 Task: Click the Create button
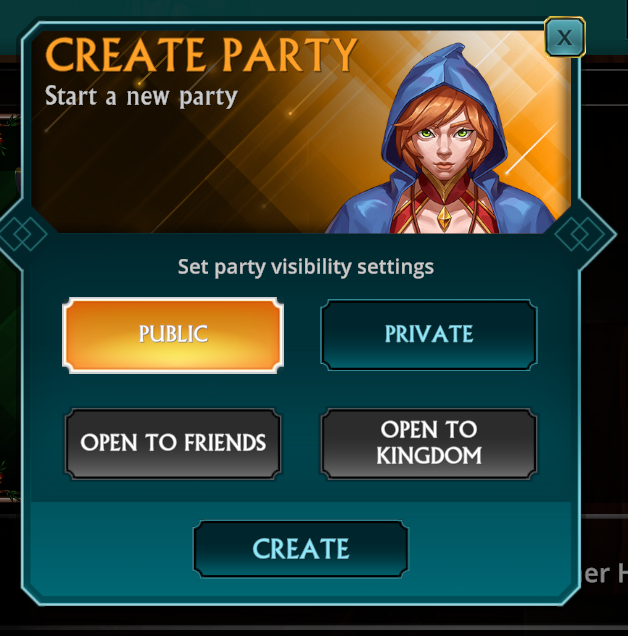click(301, 549)
